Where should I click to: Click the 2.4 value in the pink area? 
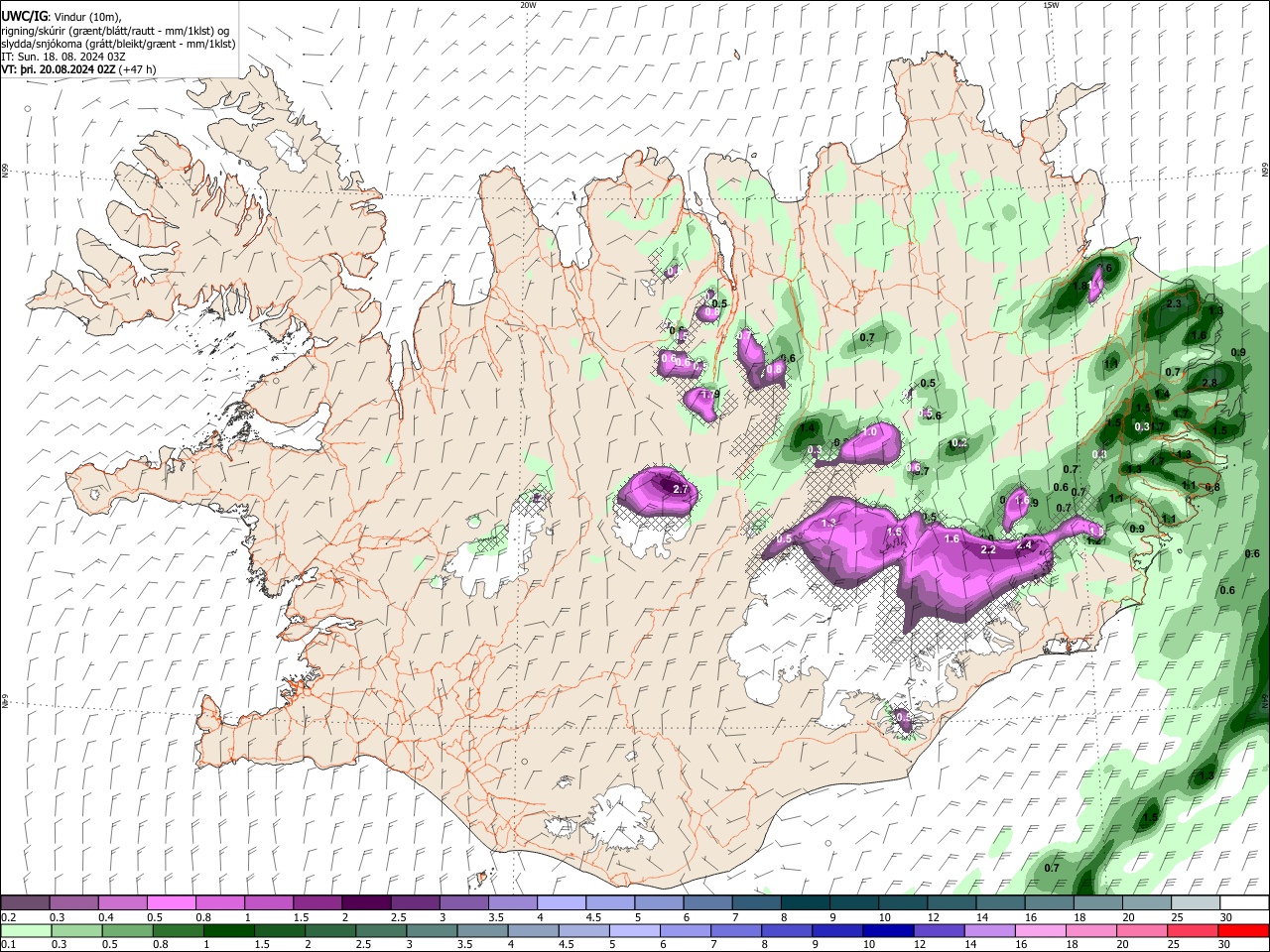click(x=1025, y=545)
